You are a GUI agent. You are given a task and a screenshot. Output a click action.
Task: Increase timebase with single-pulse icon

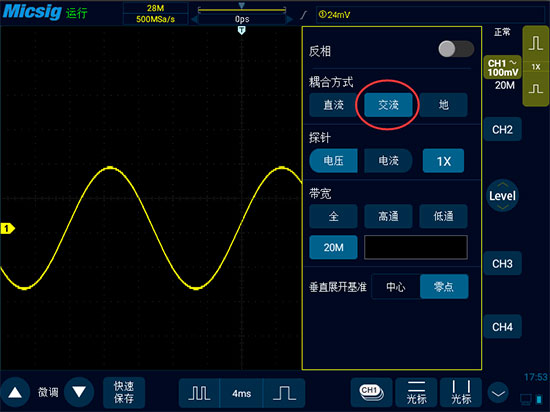tap(284, 393)
